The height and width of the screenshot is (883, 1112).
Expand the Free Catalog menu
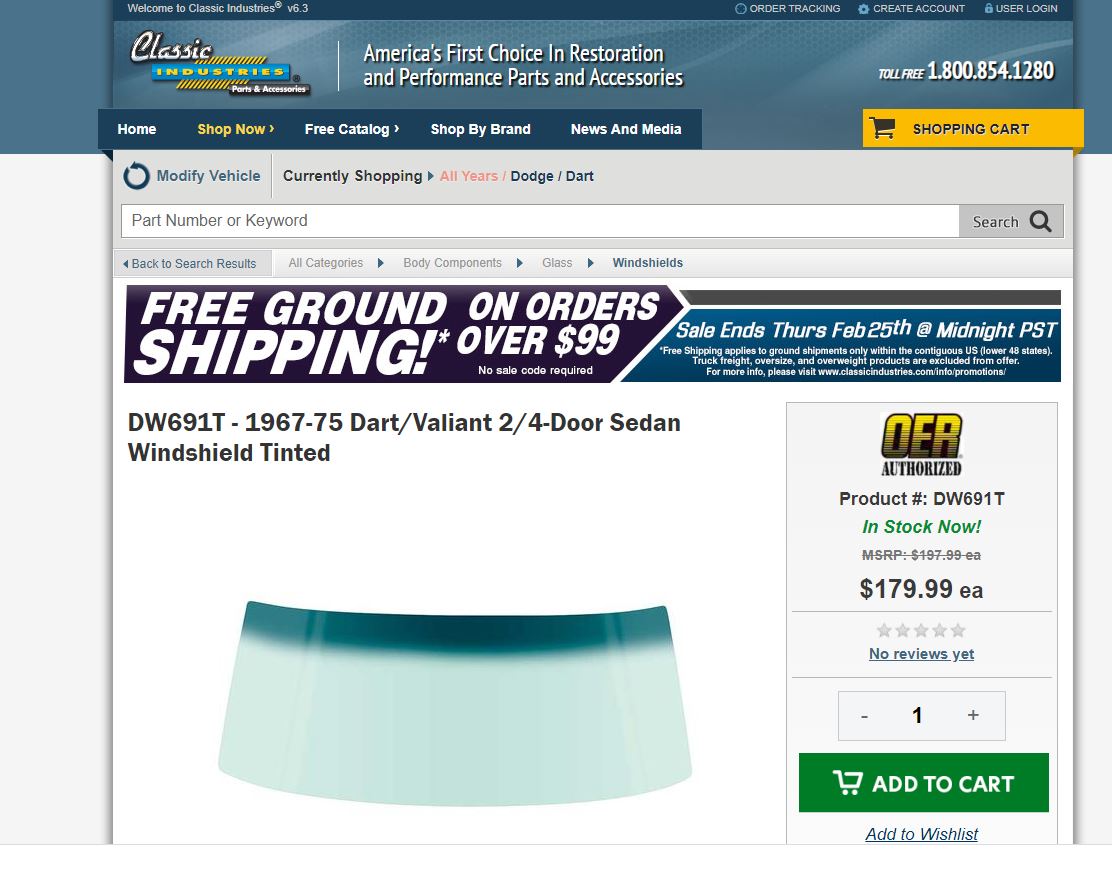pos(352,129)
